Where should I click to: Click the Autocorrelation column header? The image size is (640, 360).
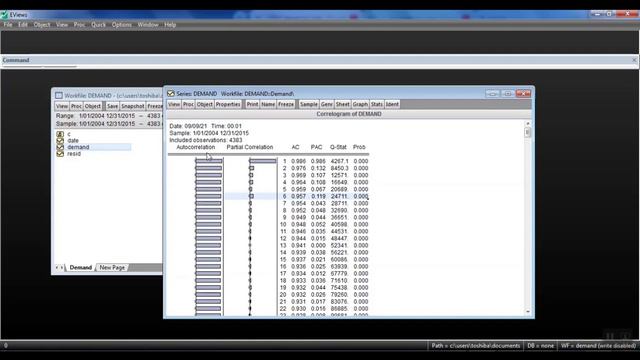click(196, 147)
